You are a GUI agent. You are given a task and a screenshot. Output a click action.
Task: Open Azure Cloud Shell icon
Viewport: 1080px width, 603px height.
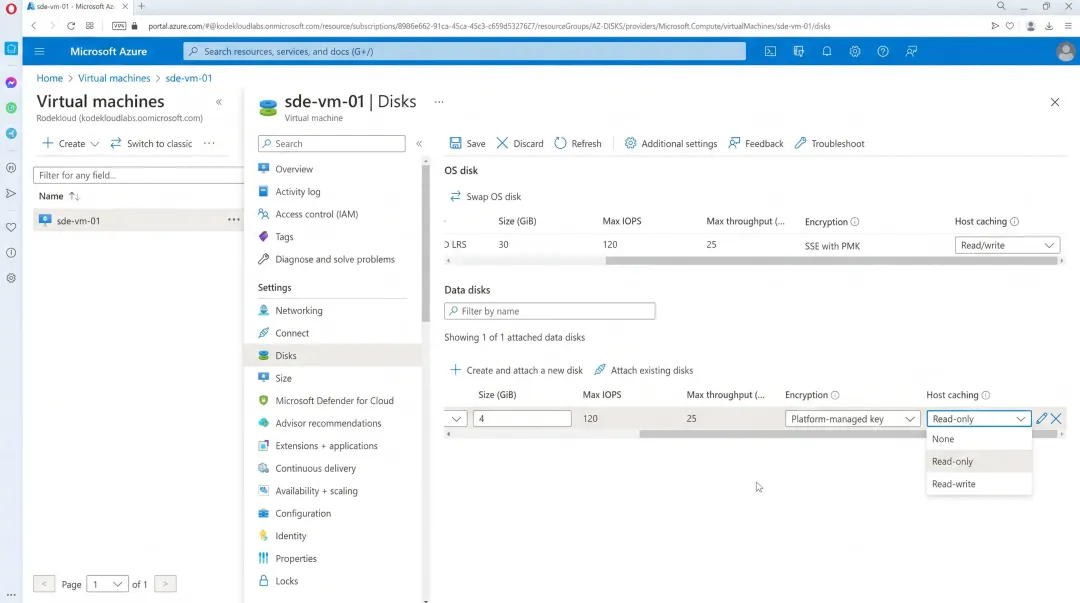tap(770, 51)
